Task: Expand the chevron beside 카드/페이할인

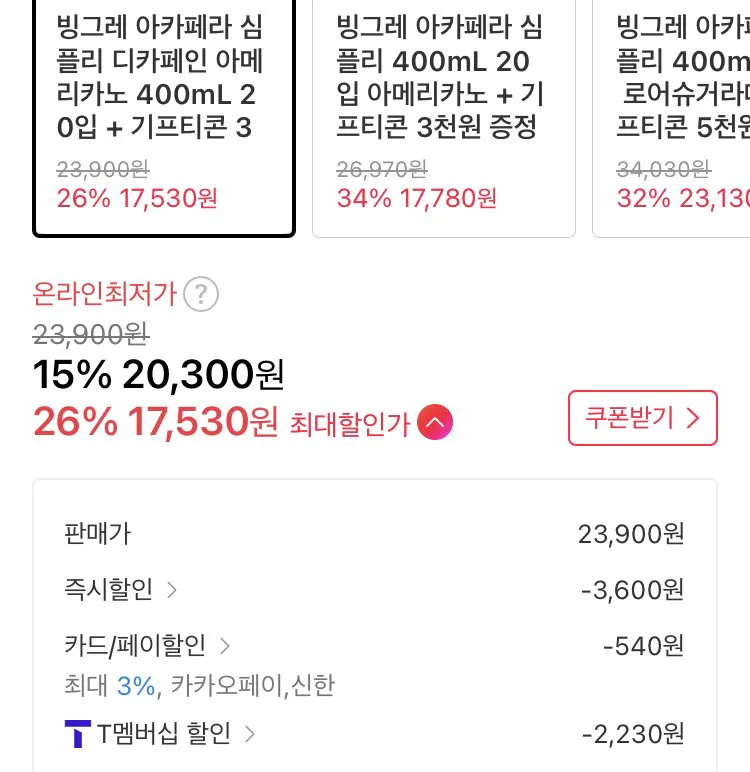Action: [x=225, y=646]
